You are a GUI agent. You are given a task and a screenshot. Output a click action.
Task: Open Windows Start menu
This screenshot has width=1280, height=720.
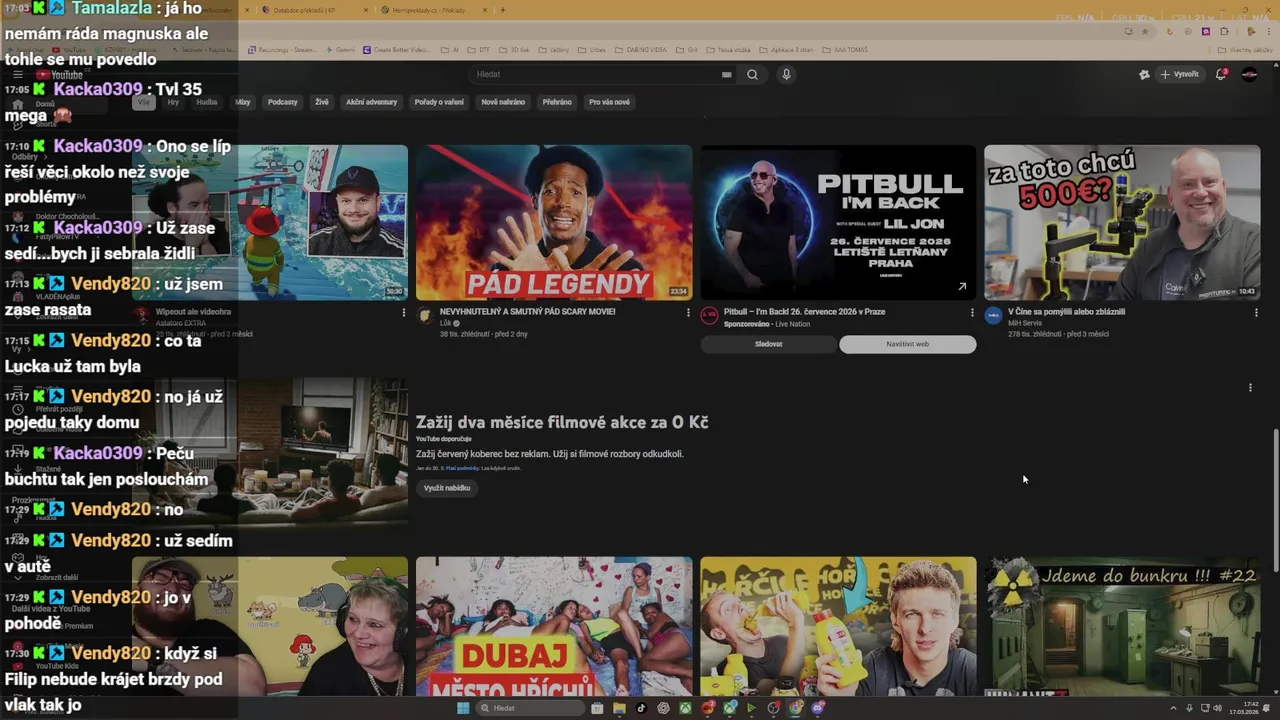(x=462, y=708)
